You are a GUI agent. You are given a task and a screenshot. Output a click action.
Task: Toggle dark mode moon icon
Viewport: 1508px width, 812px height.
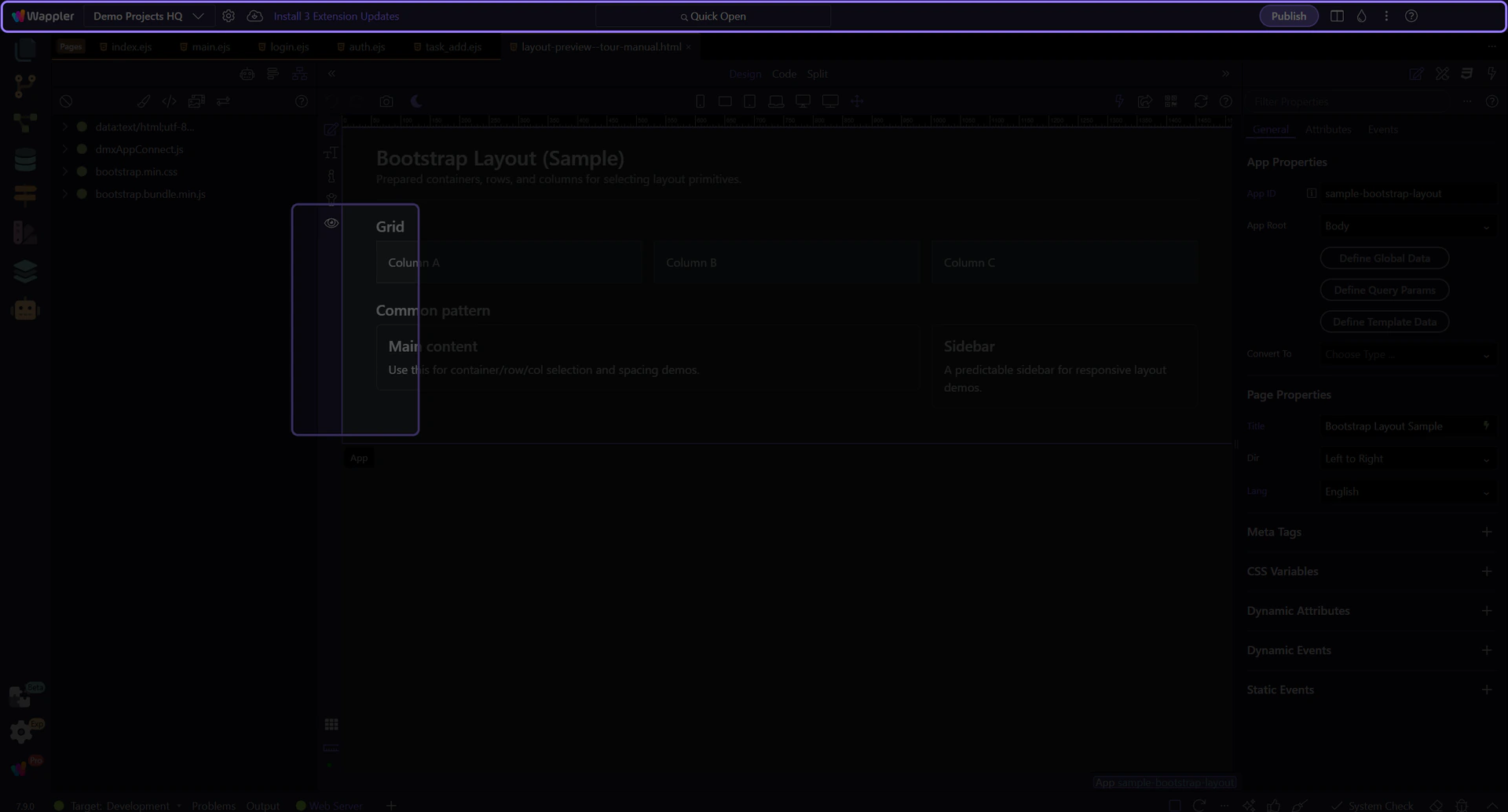coord(416,101)
